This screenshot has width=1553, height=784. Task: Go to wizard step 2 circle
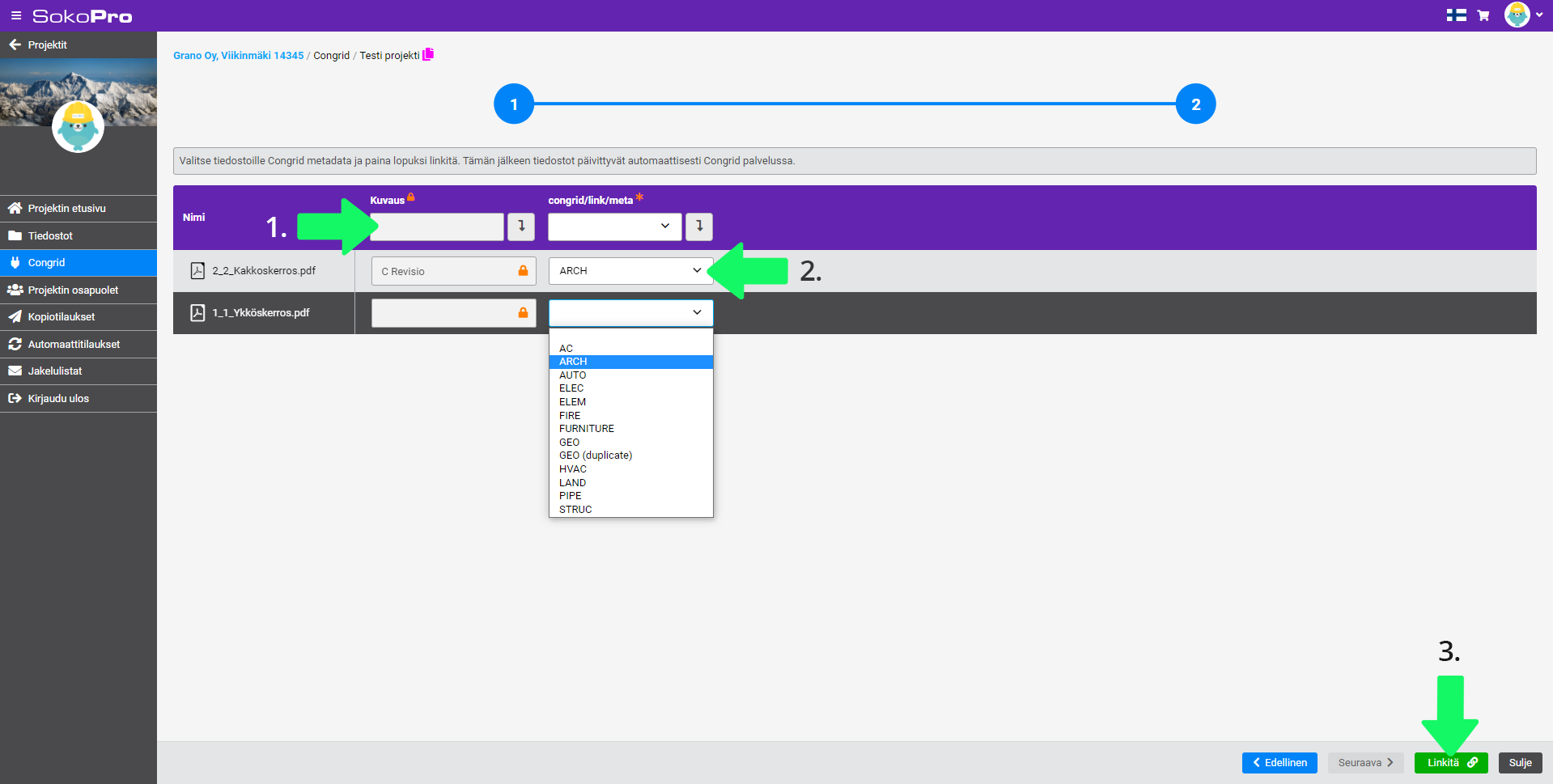point(1195,104)
